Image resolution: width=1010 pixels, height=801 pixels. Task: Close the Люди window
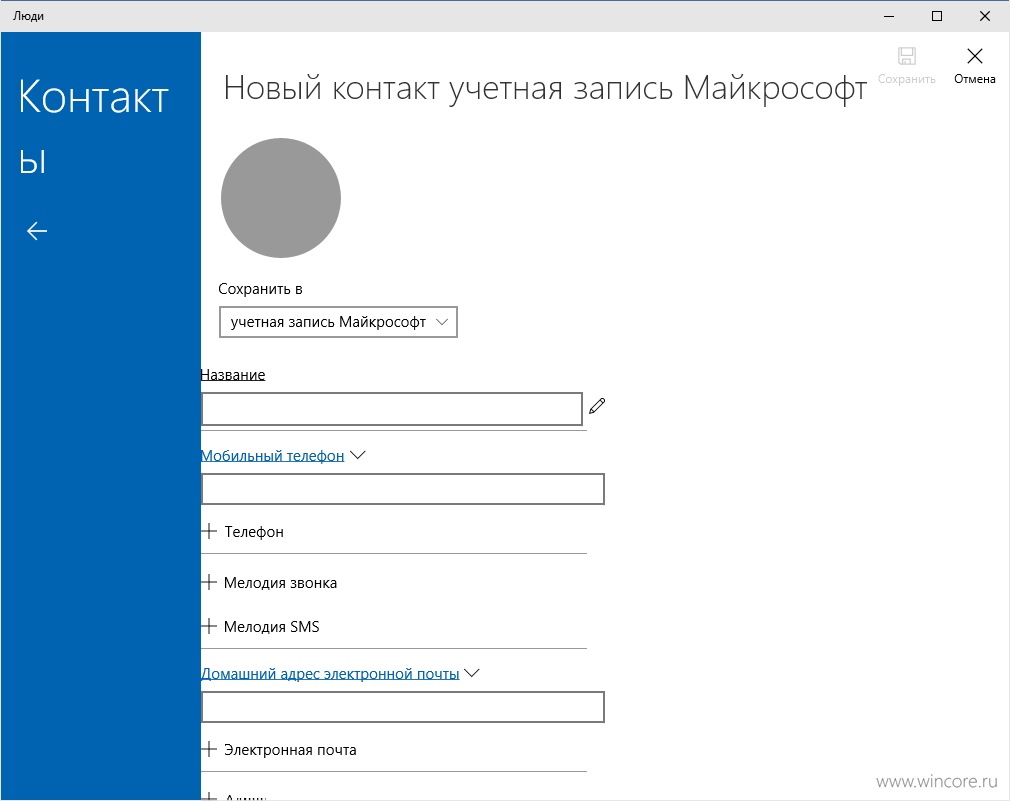click(985, 16)
